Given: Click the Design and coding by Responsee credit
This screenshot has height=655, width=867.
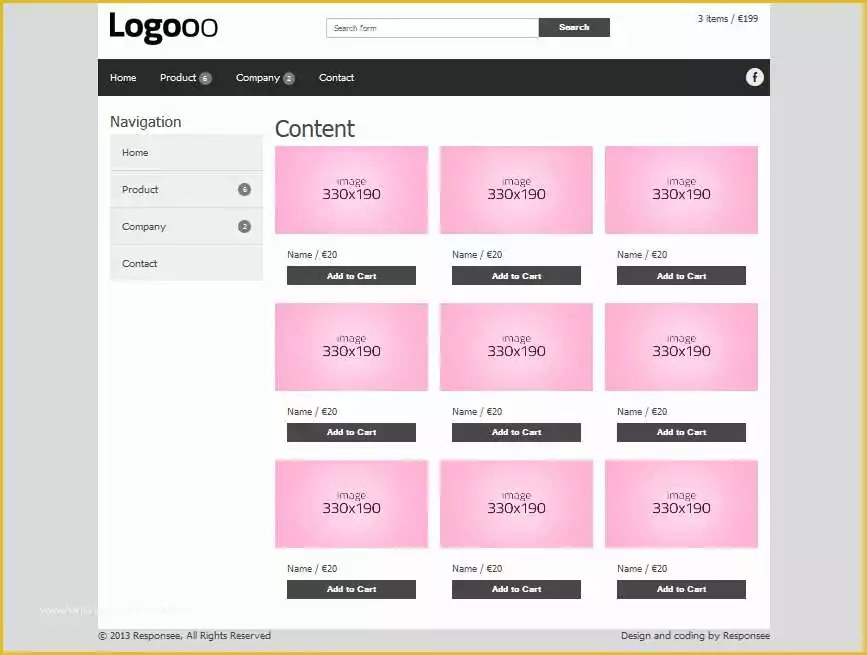Looking at the screenshot, I should coord(695,635).
